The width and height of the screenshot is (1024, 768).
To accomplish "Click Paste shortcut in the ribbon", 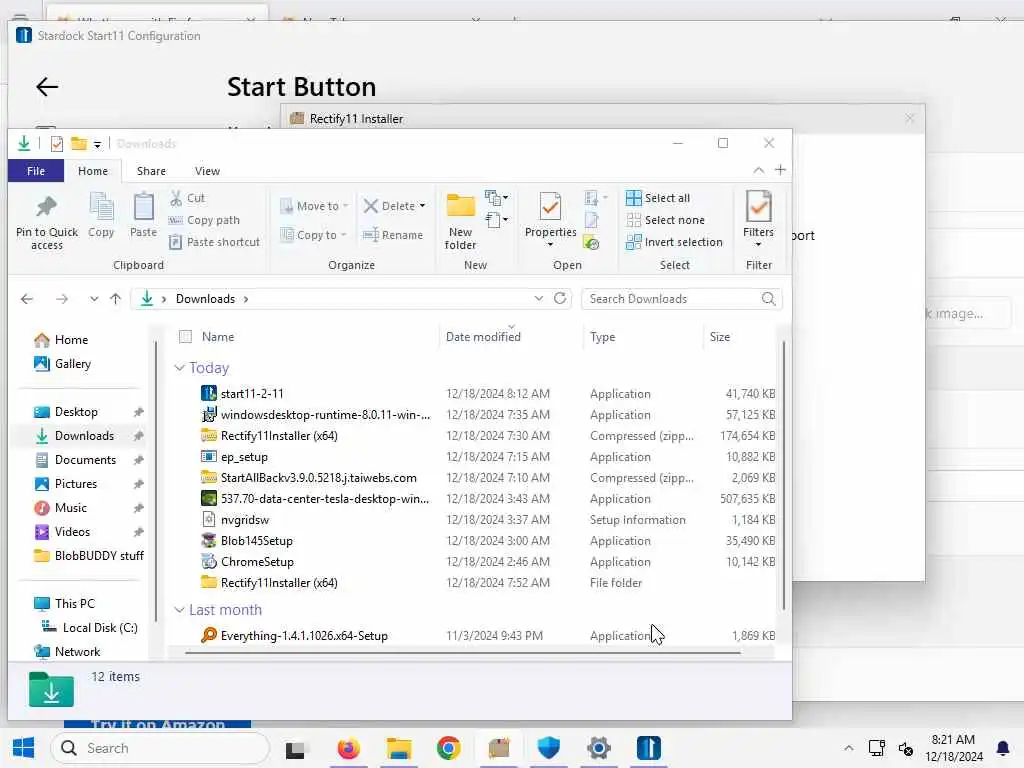I will (214, 242).
